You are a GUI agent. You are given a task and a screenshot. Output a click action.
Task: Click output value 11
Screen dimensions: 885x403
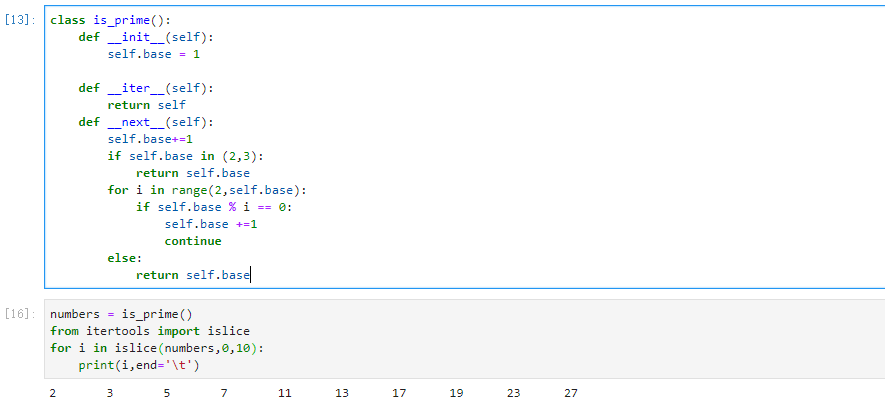click(284, 393)
